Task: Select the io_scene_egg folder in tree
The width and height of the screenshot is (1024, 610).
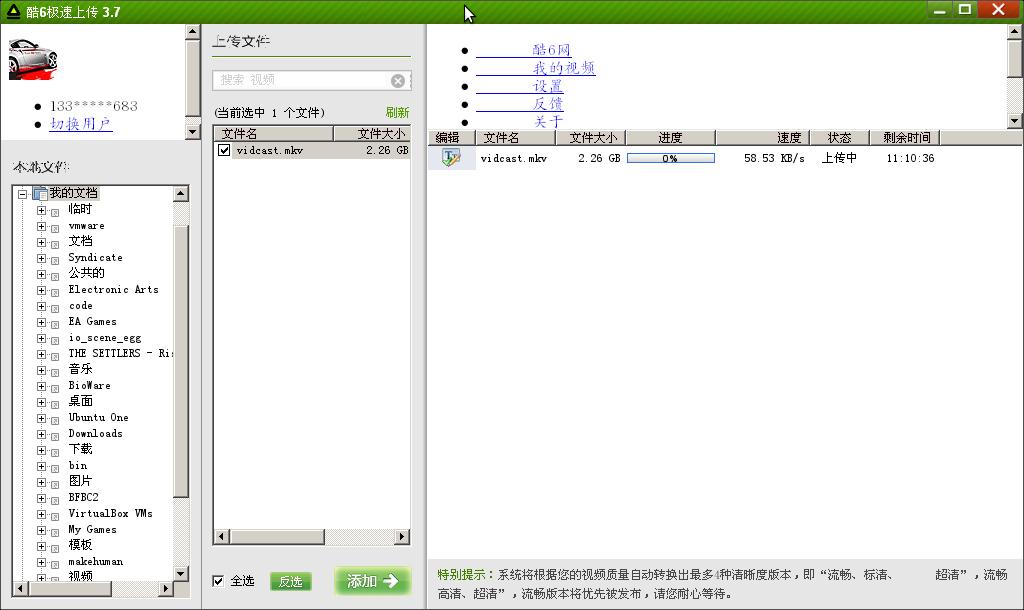Action: [x=105, y=338]
